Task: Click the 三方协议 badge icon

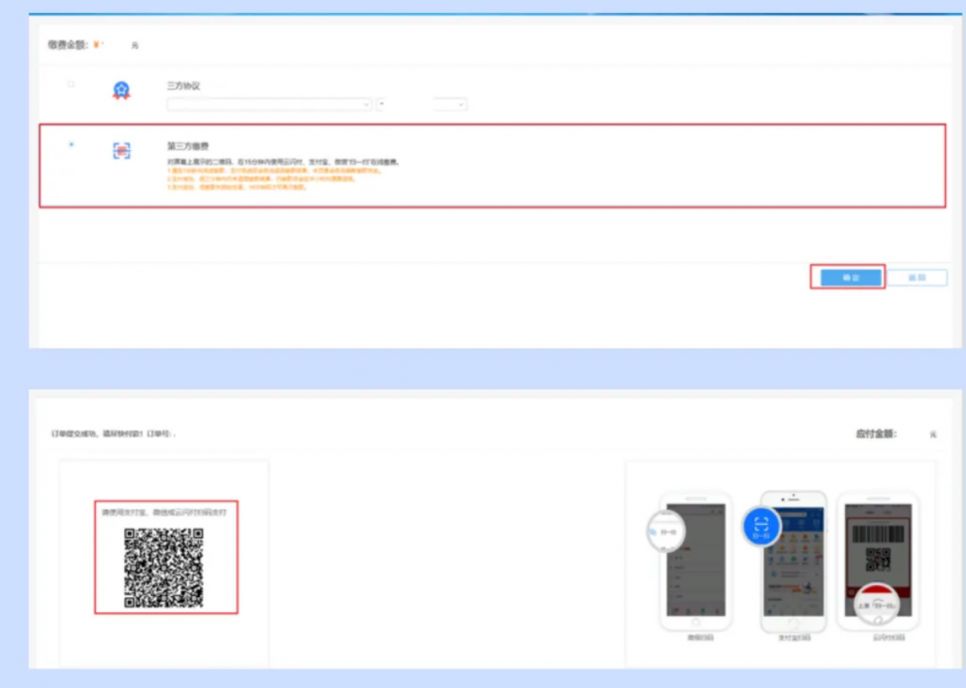Action: coord(121,91)
